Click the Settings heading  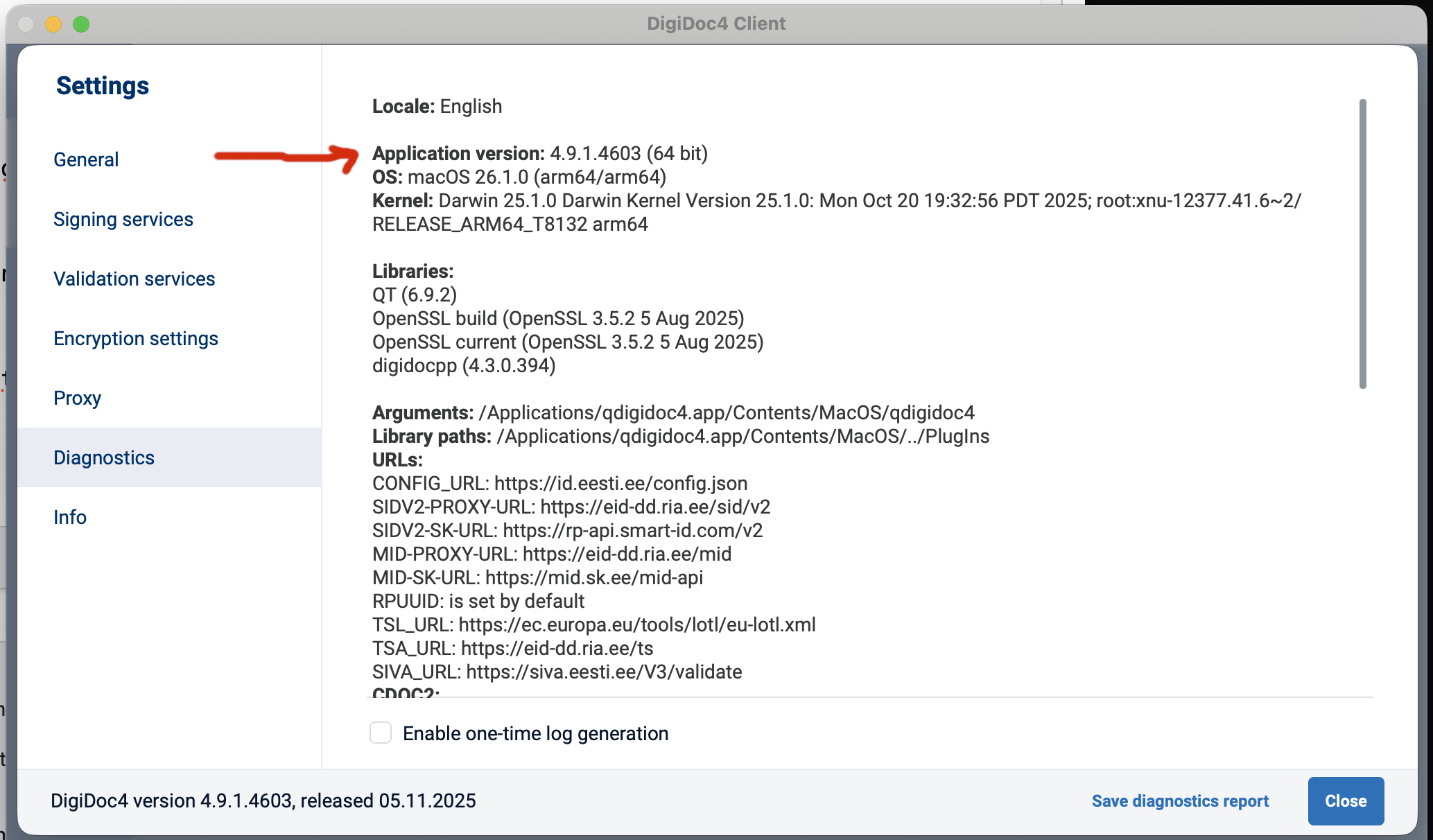point(103,86)
